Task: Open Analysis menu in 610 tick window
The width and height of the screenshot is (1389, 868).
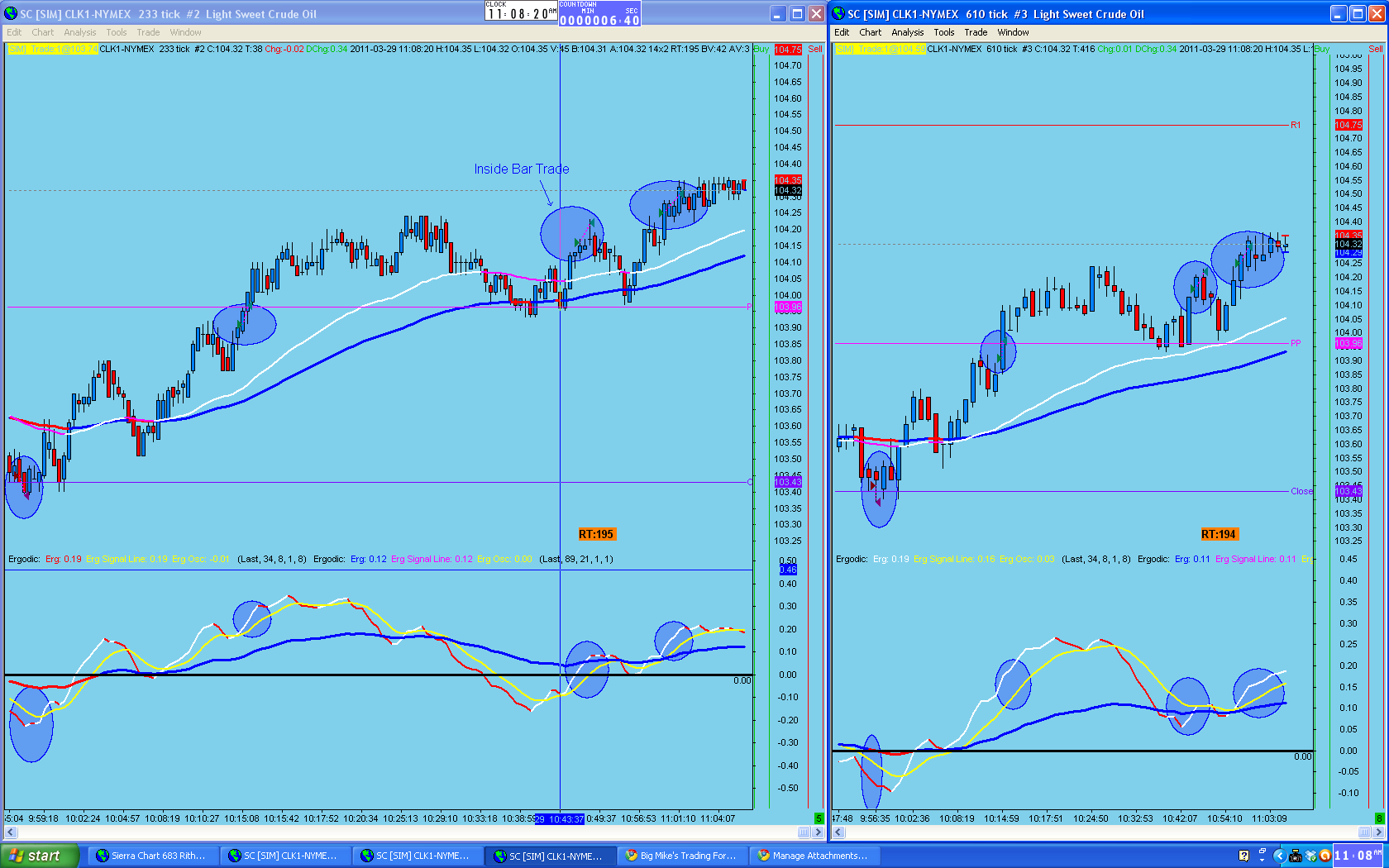Action: (x=908, y=32)
